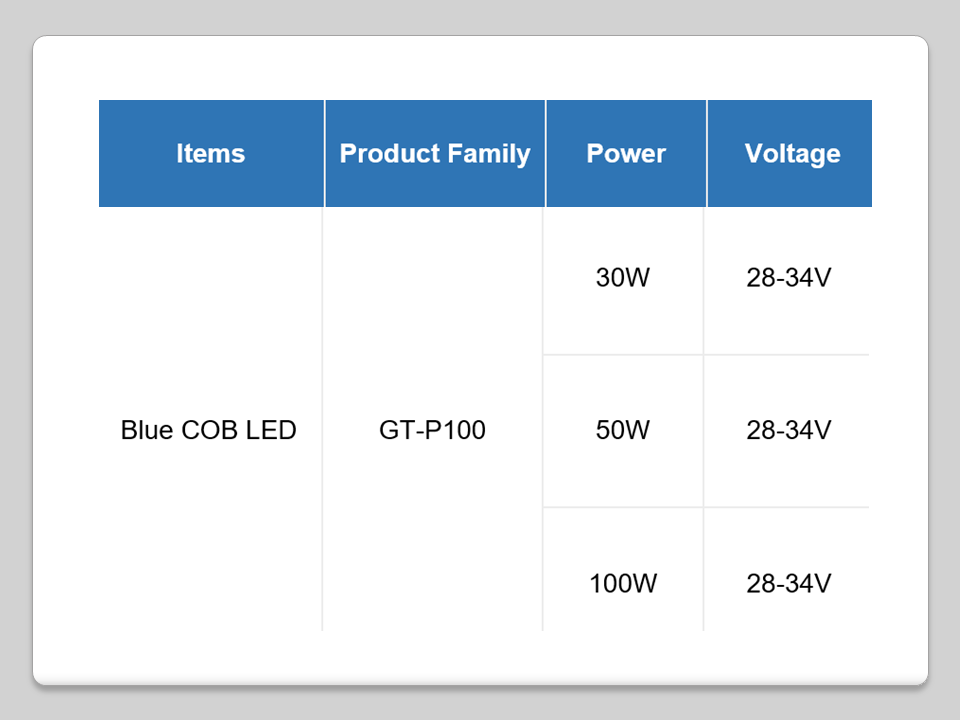
Task: Click the Blue COB LED cell
Action: [x=209, y=430]
